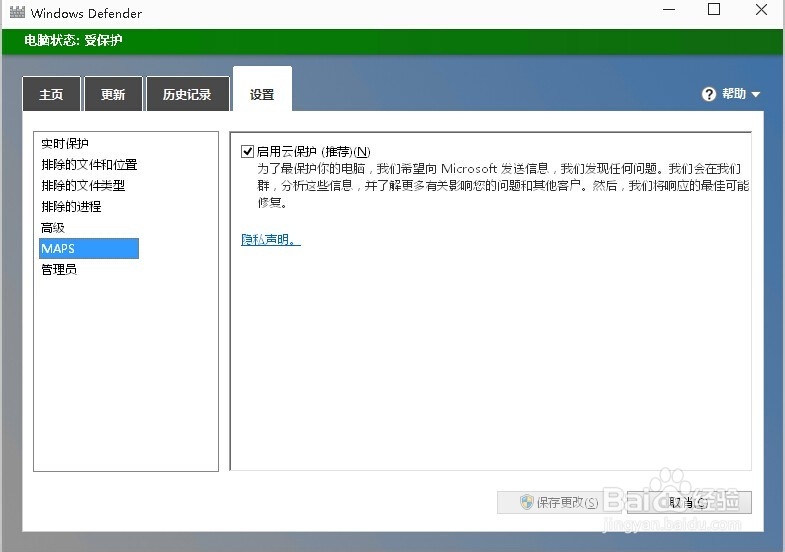Screen dimensions: 785x552
Task: Switch to the 主页 tab
Action: point(52,94)
